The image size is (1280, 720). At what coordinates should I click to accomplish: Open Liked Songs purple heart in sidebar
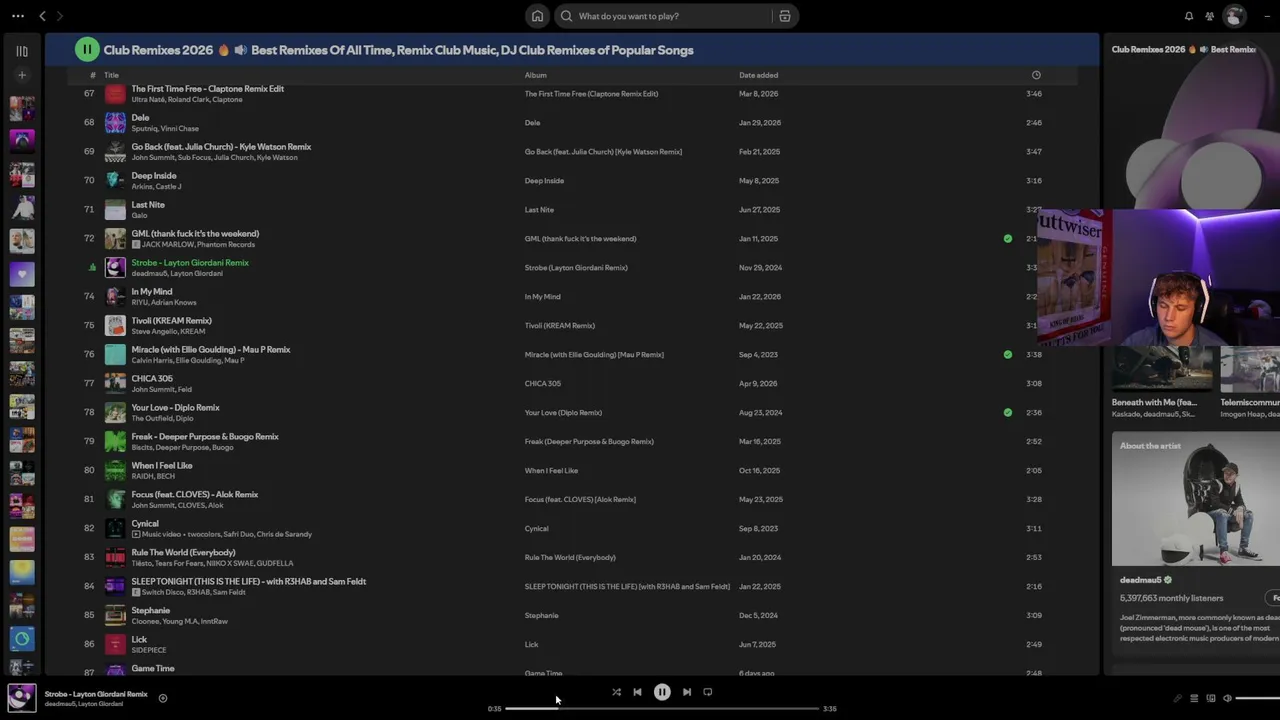tap(22, 273)
